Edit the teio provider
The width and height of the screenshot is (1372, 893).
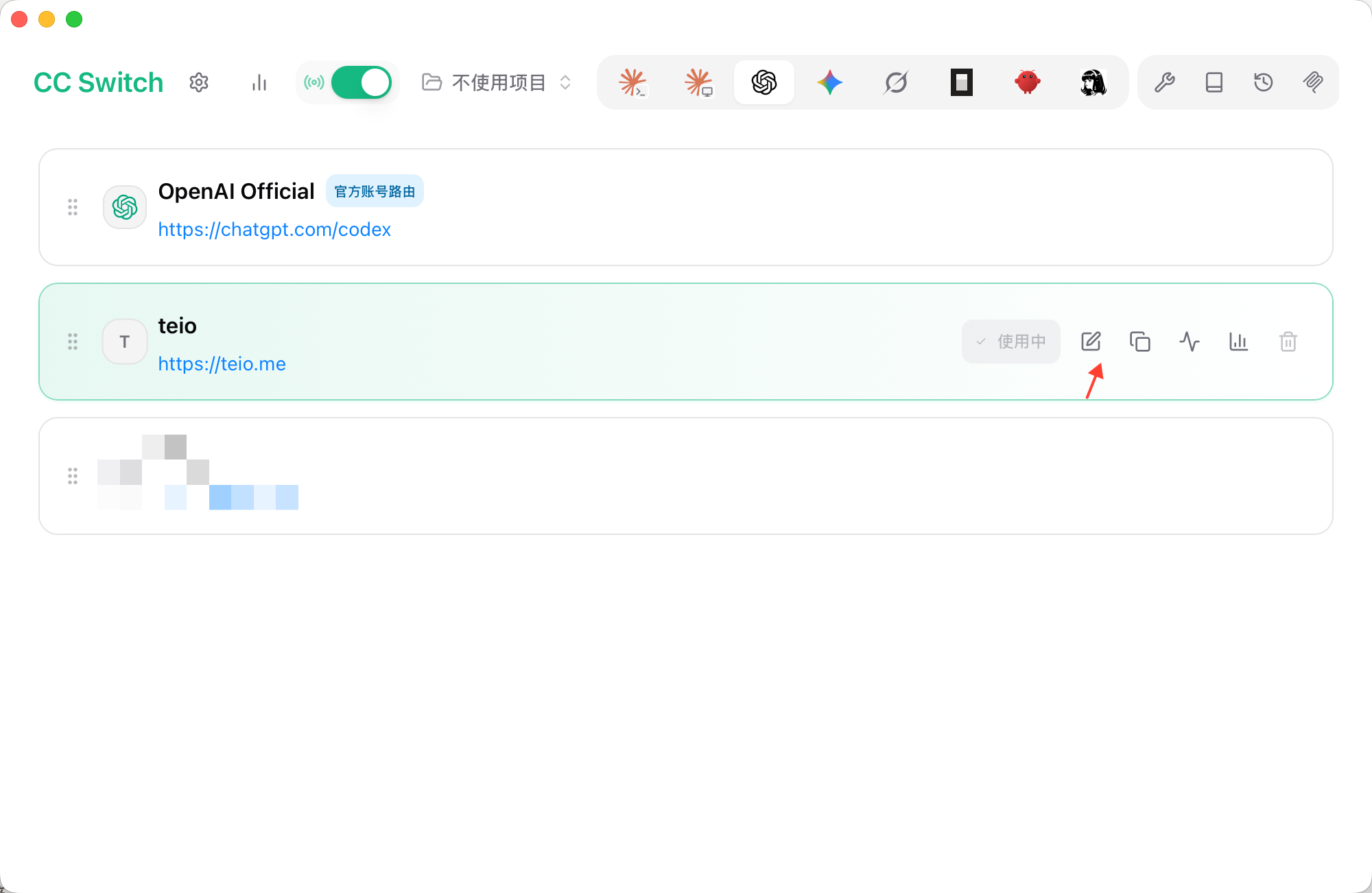(x=1091, y=342)
